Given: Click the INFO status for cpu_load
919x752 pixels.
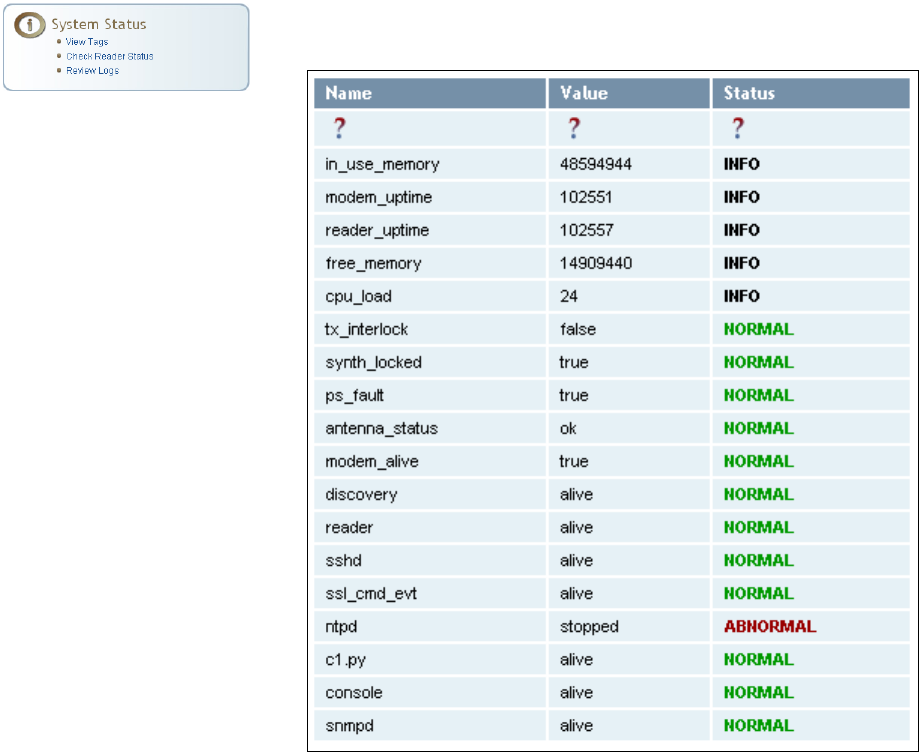Looking at the screenshot, I should pos(741,296).
